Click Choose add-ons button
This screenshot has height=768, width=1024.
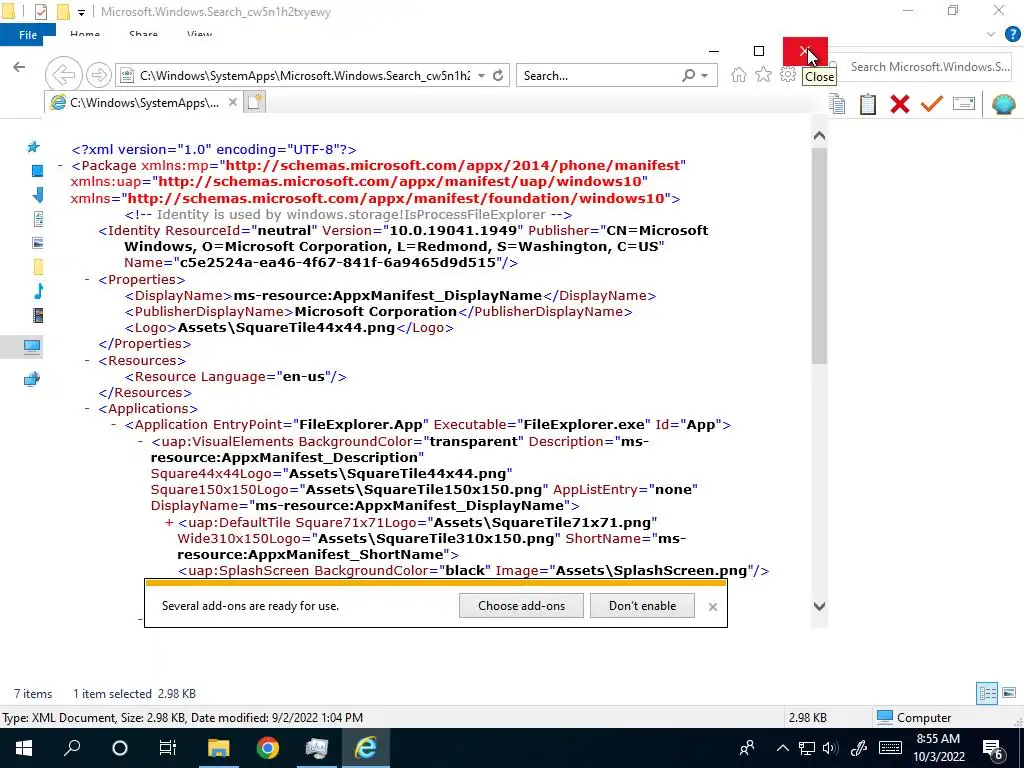[521, 605]
